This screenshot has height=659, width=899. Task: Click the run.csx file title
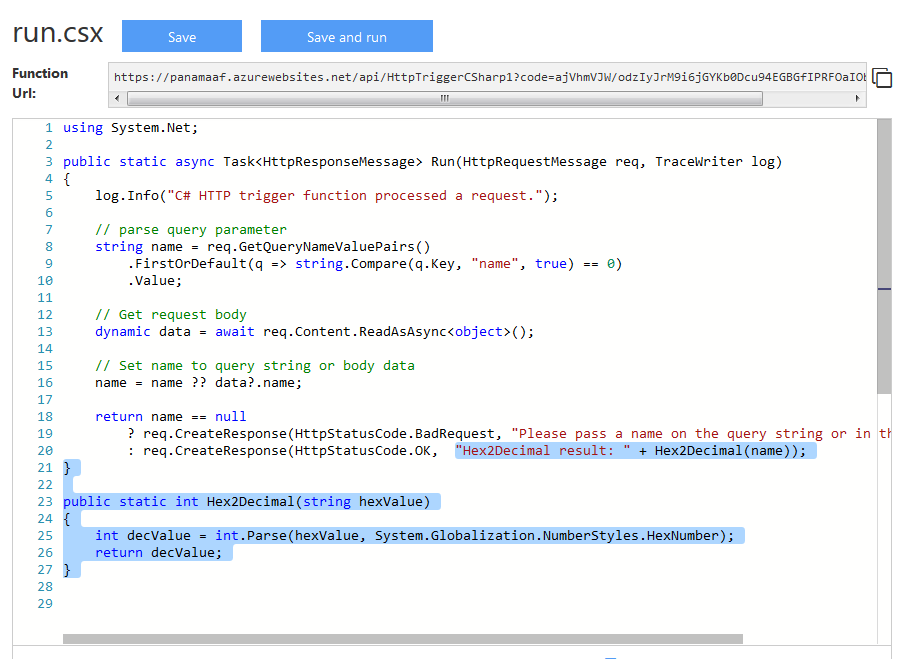click(x=58, y=33)
